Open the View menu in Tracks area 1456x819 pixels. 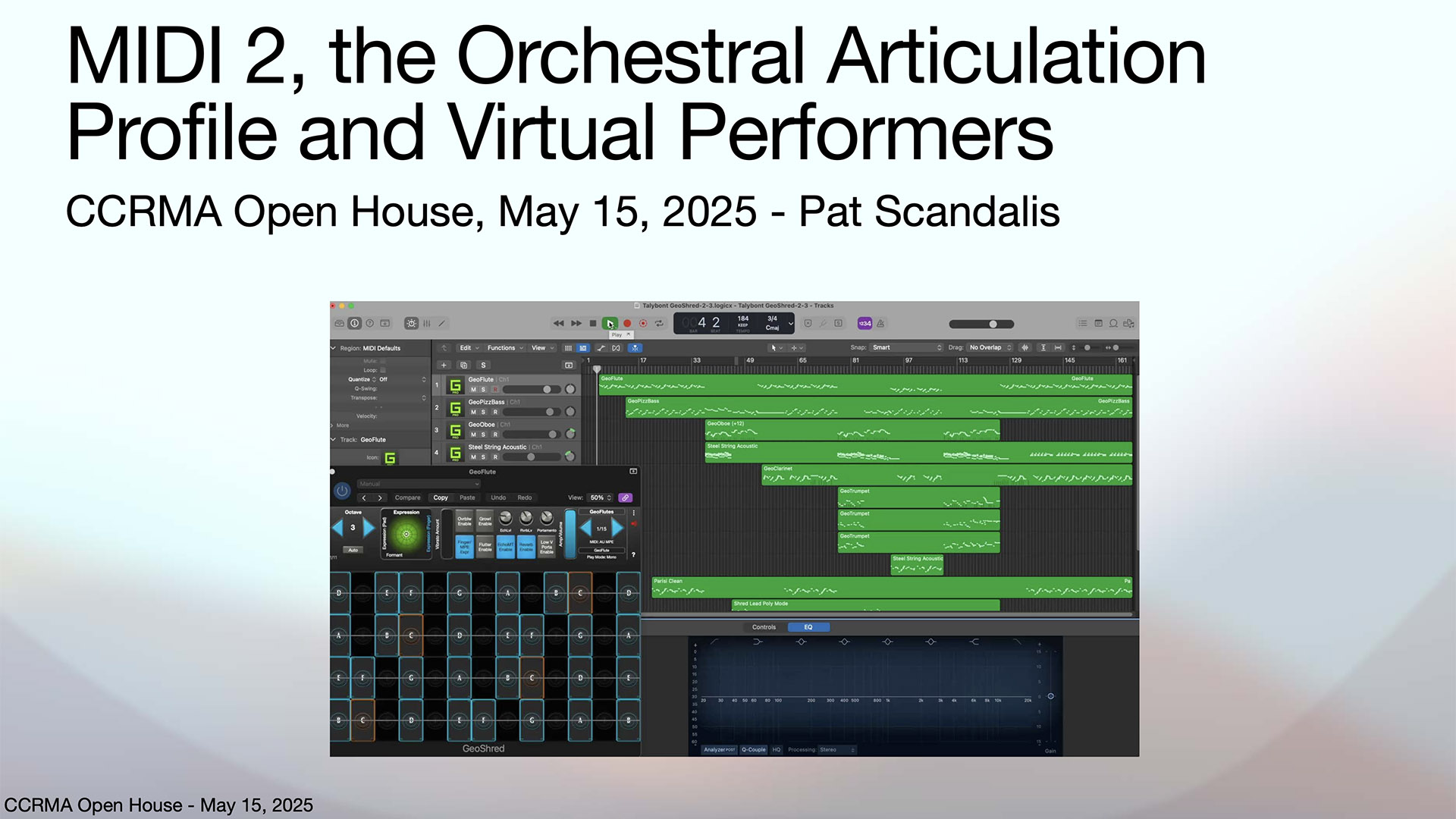pyautogui.click(x=541, y=348)
